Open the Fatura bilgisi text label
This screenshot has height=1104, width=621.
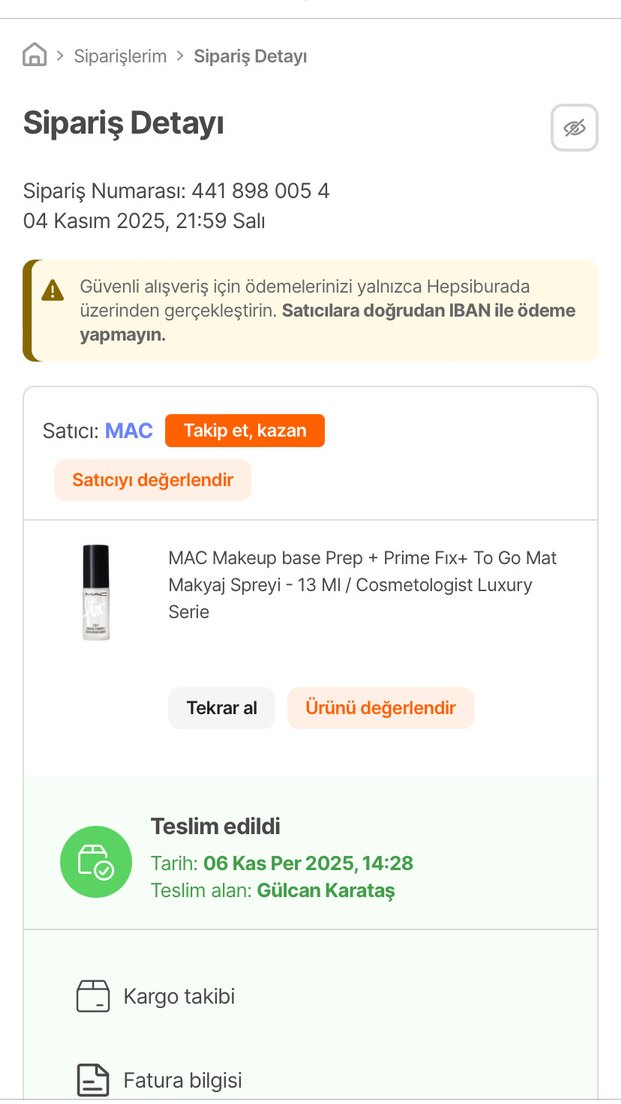point(182,1080)
